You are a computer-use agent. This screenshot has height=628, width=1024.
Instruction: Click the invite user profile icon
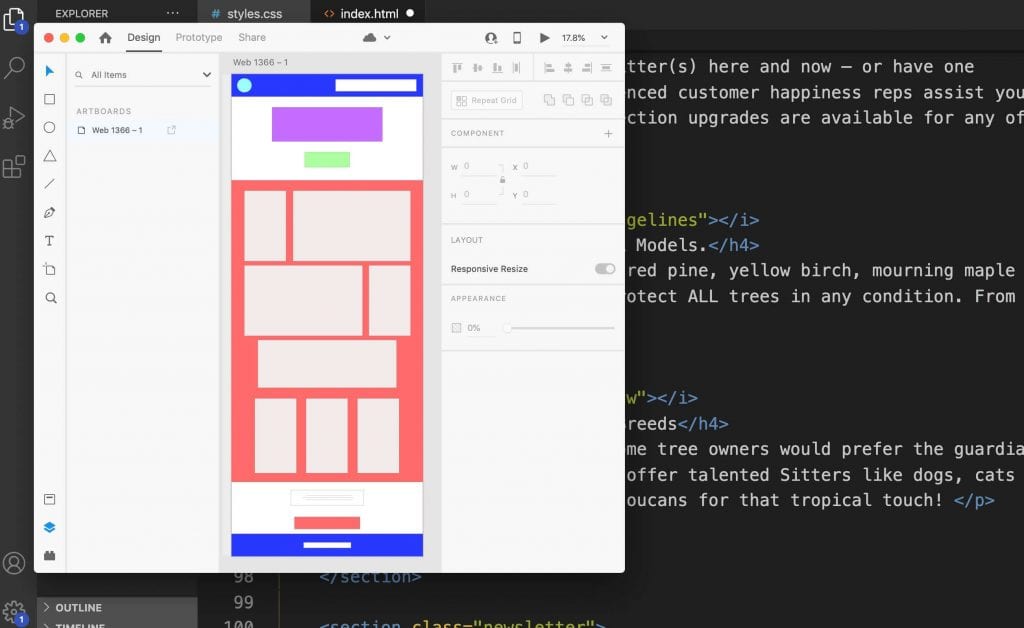click(x=491, y=38)
